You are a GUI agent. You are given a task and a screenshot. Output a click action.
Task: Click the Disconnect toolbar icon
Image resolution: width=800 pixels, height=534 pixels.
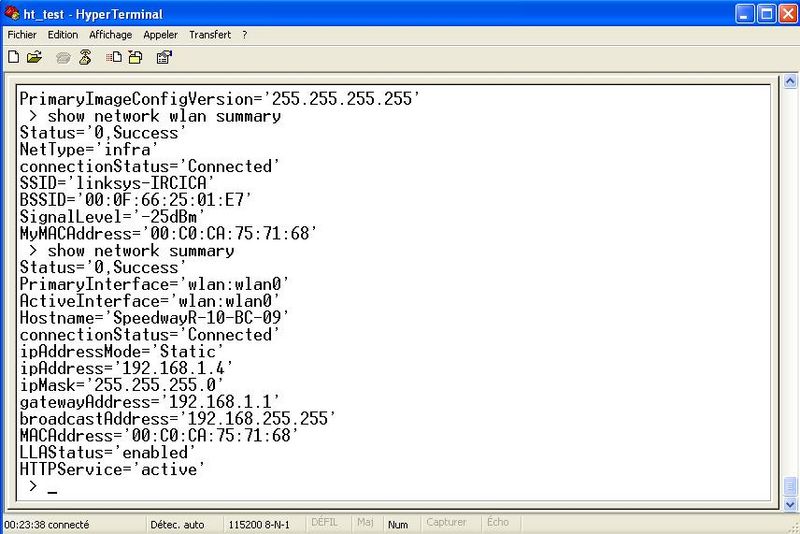click(x=86, y=57)
